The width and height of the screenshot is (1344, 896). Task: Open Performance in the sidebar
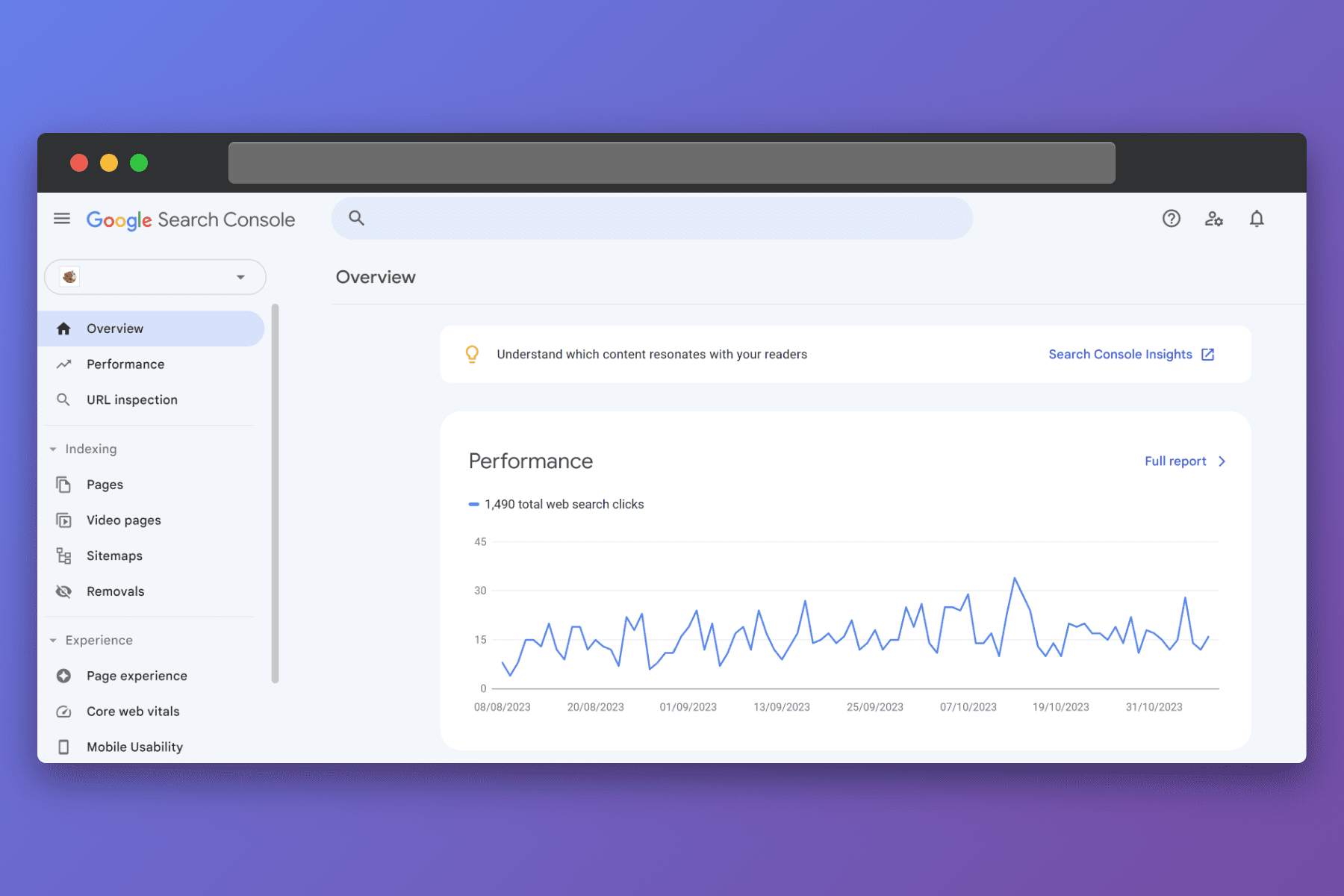click(151, 364)
